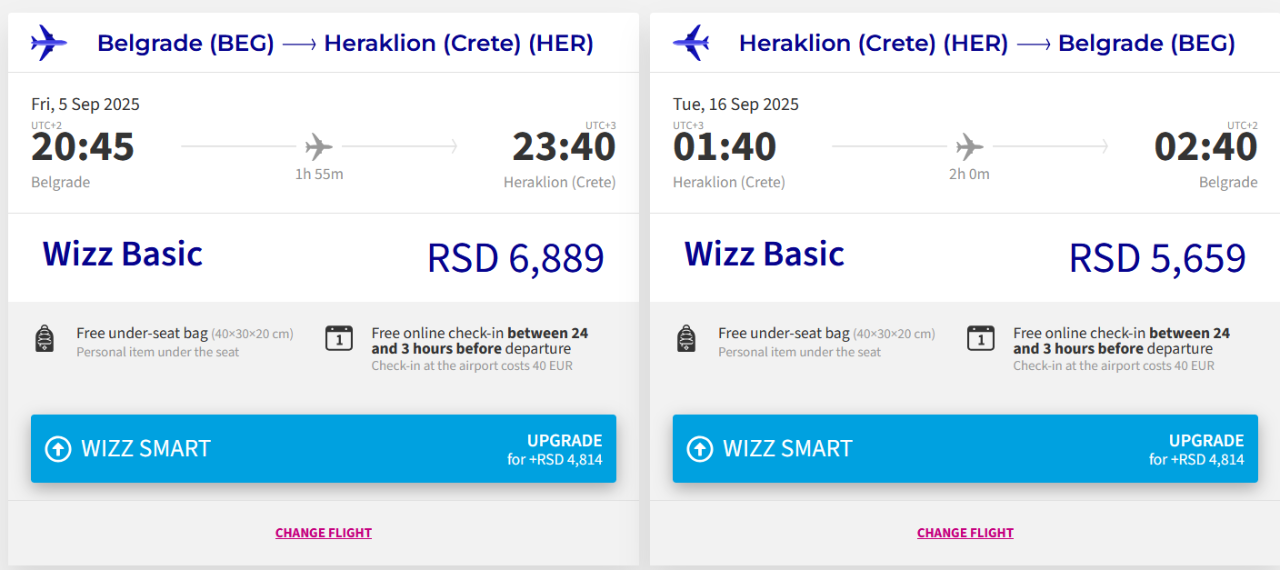Image resolution: width=1280 pixels, height=570 pixels.
Task: Click upgrade arrow icon on return WIZZ SMART
Action: point(700,449)
